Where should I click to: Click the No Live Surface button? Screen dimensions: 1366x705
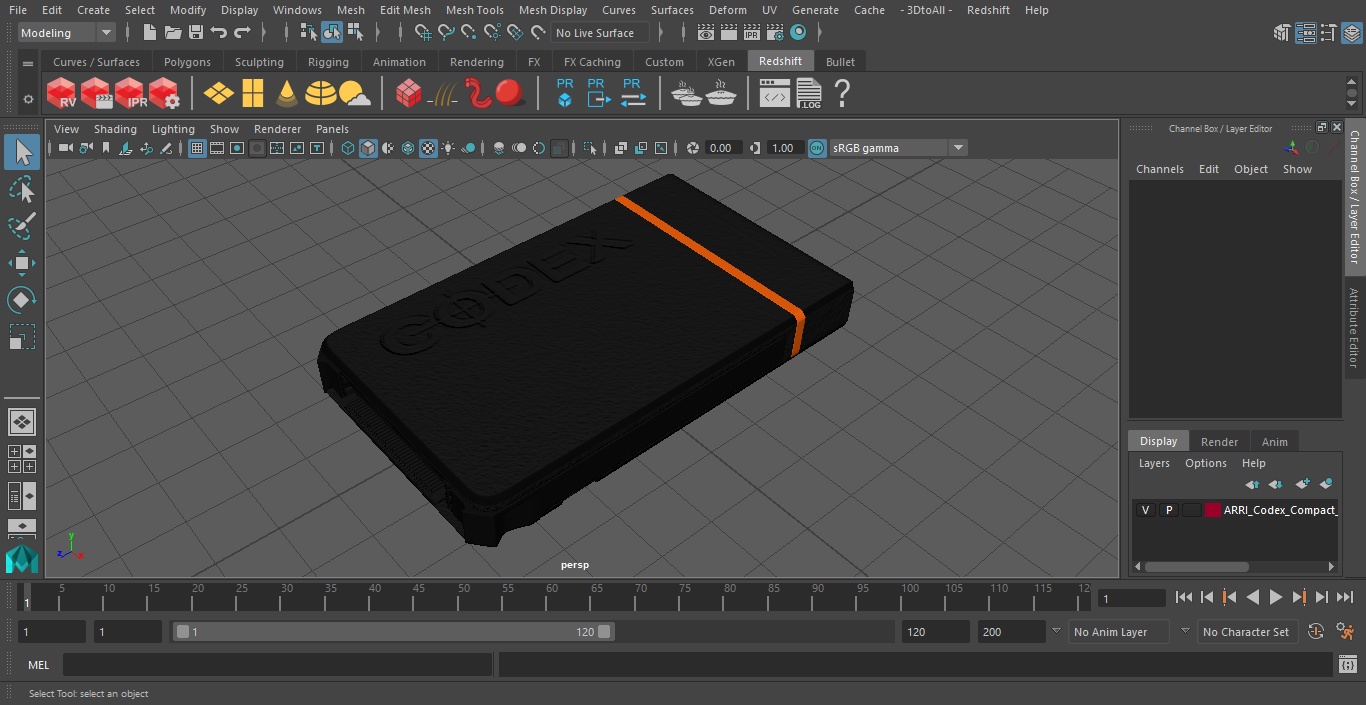point(601,33)
